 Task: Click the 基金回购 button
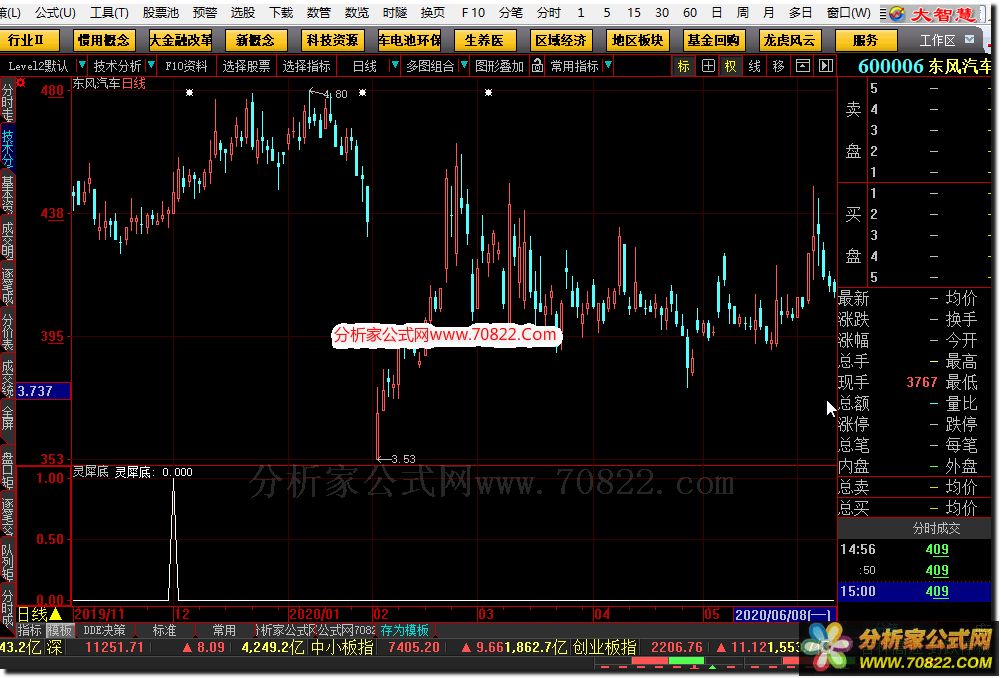coord(713,40)
